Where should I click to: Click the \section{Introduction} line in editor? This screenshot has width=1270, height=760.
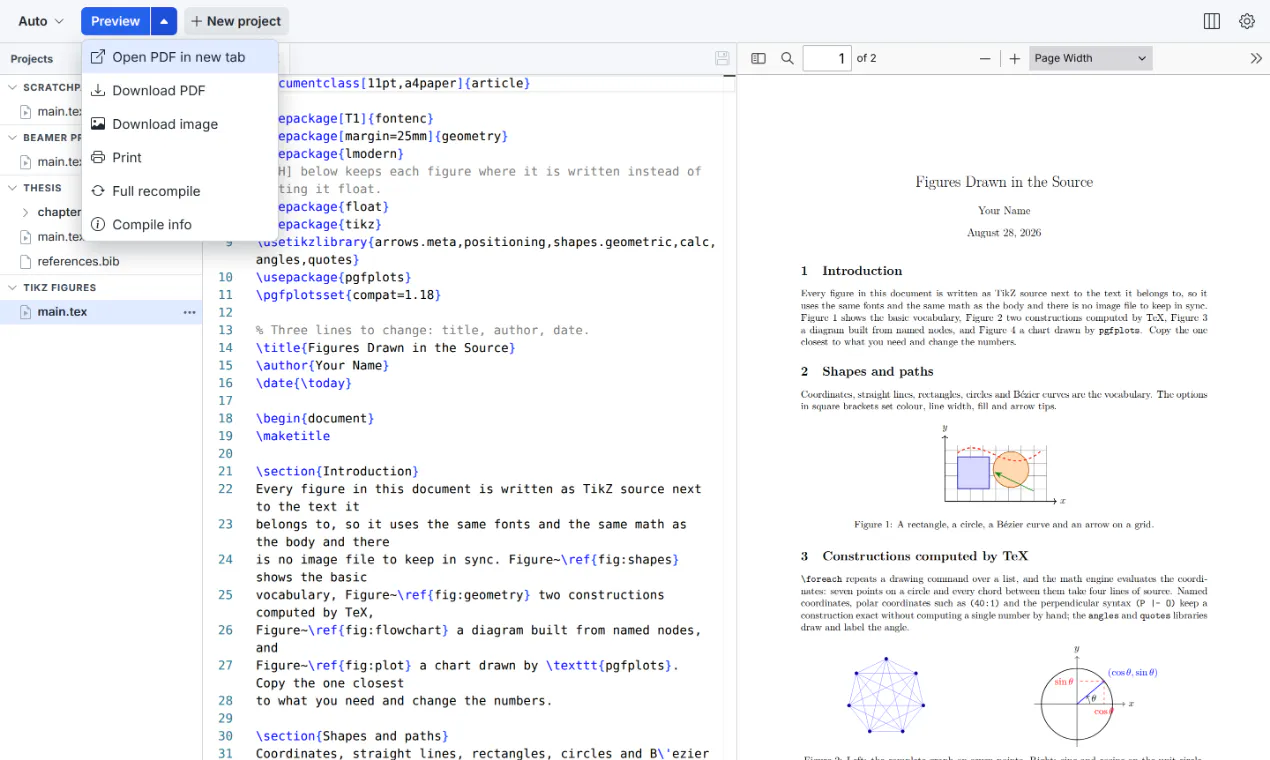pos(337,471)
